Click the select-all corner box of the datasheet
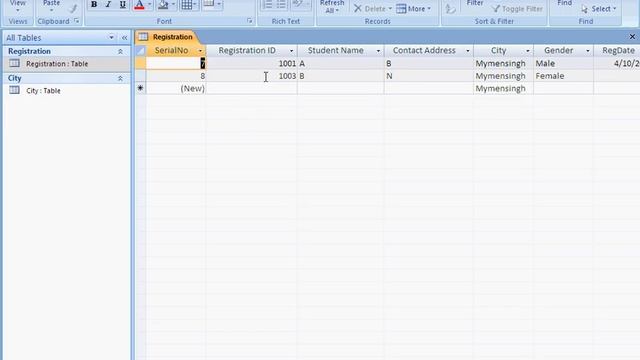This screenshot has height=360, width=640. click(x=140, y=51)
